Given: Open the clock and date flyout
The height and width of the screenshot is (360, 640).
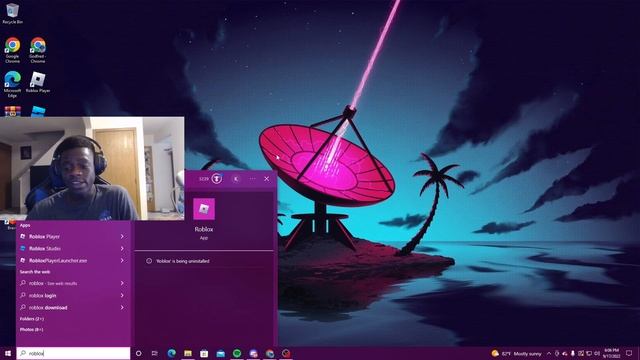Looking at the screenshot, I should (x=611, y=353).
